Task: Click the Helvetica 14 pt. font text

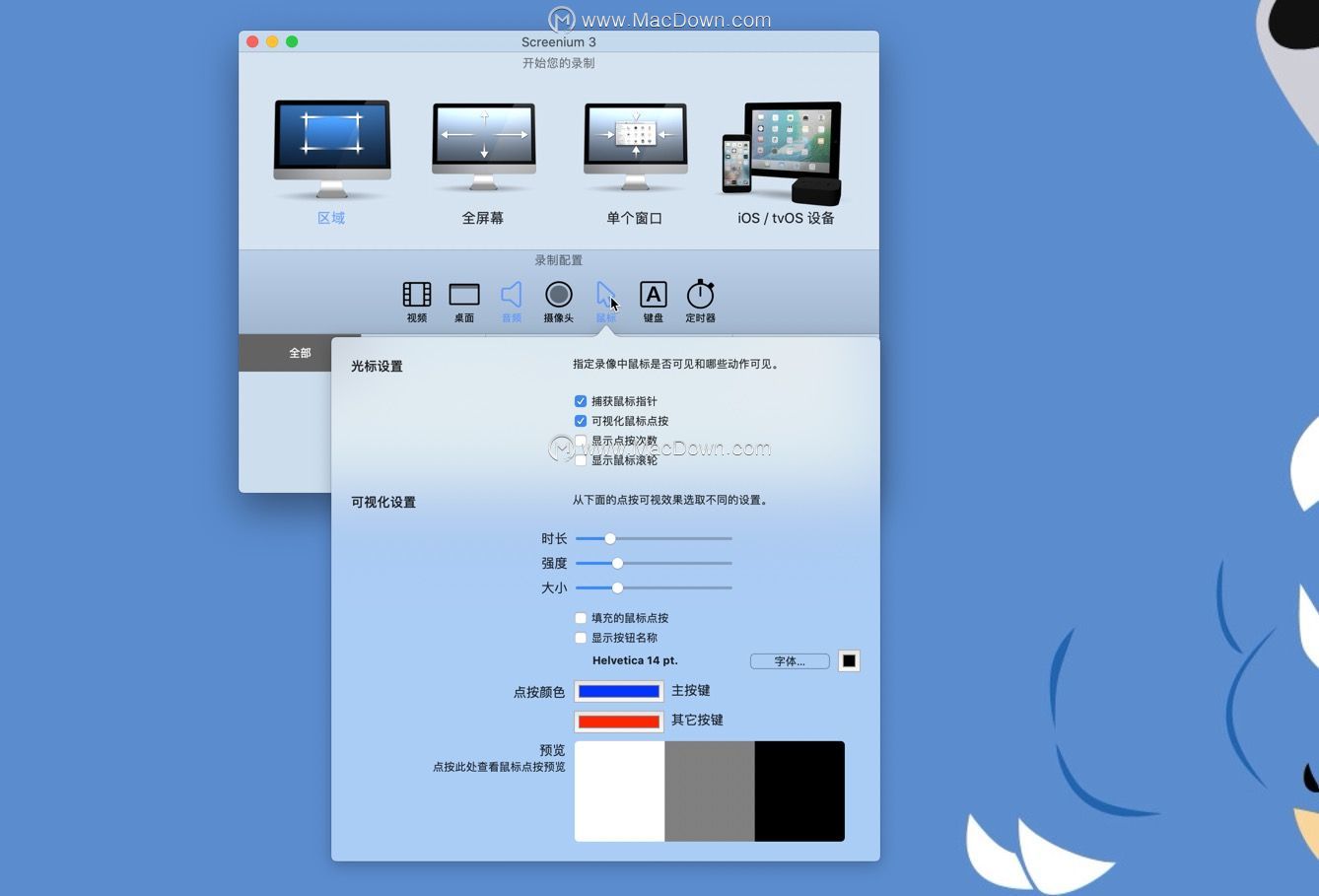Action: pyautogui.click(x=635, y=660)
